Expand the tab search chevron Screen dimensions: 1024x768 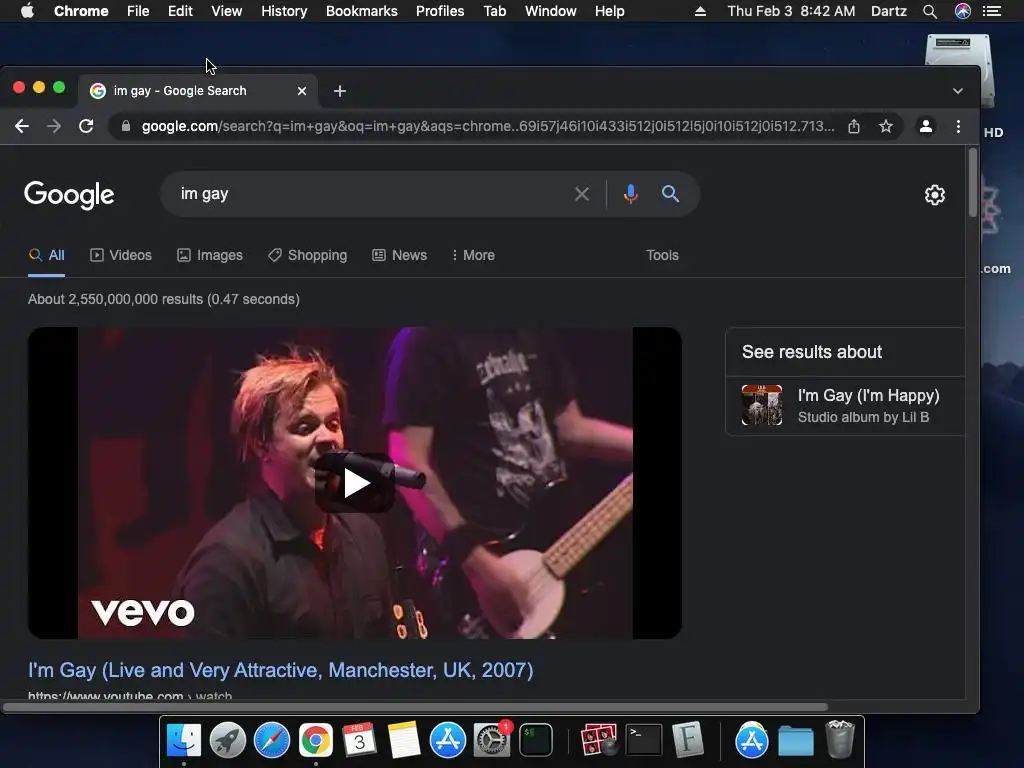pyautogui.click(x=957, y=91)
